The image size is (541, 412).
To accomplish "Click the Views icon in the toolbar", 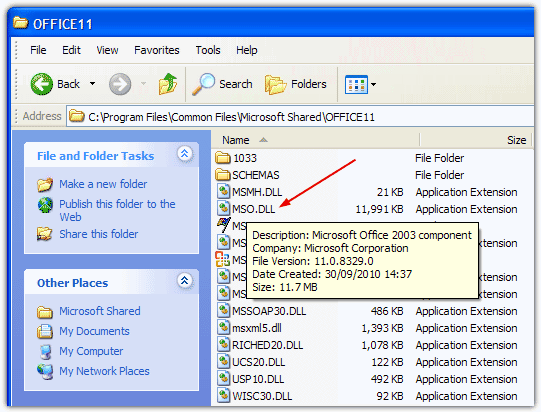I will coord(356,85).
